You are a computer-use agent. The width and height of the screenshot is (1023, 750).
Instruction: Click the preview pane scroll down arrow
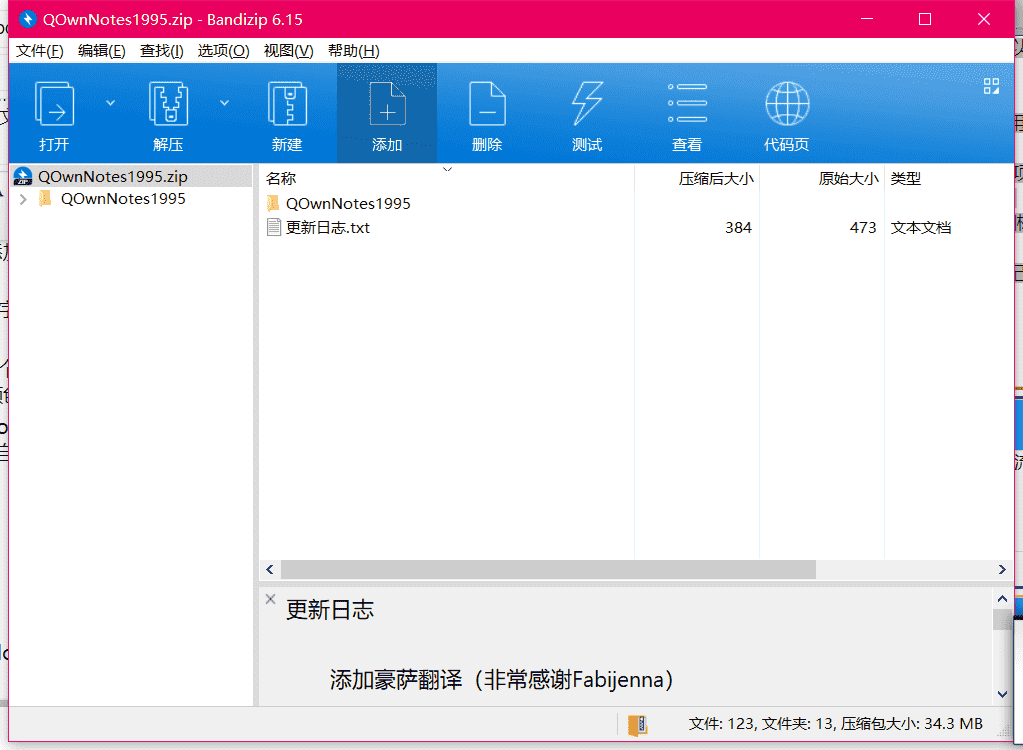coord(1002,695)
